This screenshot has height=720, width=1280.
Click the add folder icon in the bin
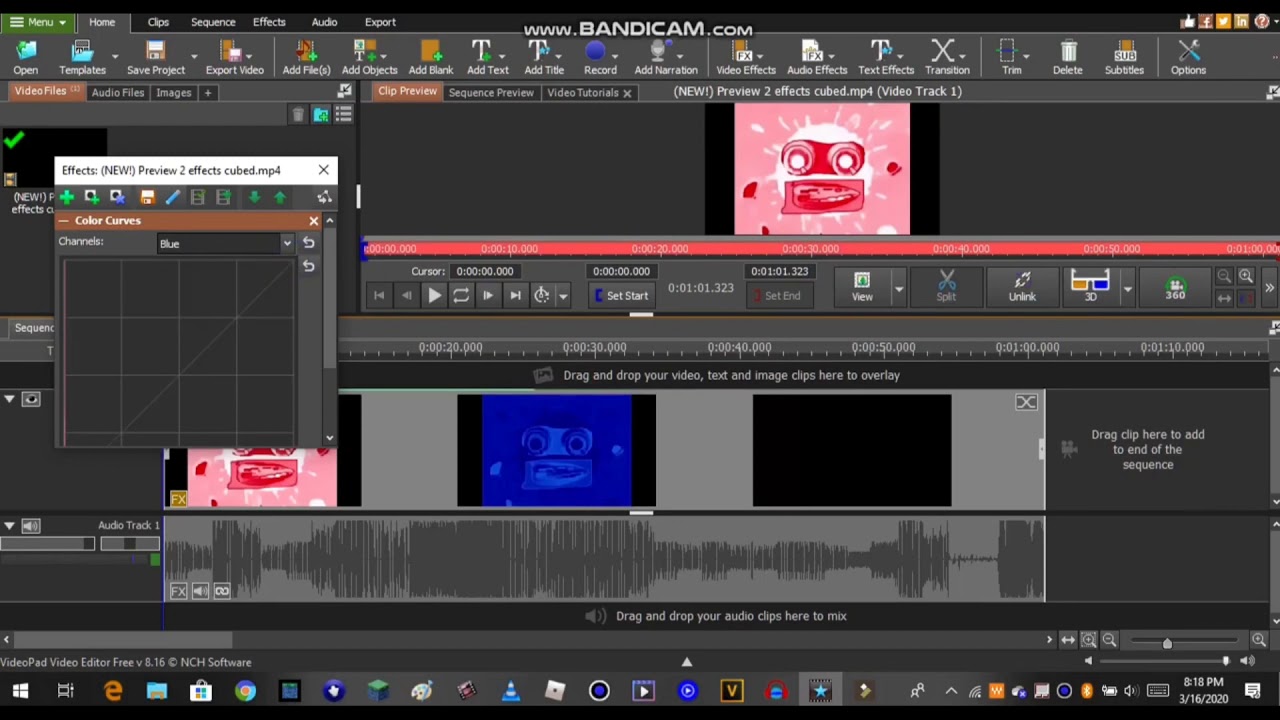pyautogui.click(x=321, y=115)
